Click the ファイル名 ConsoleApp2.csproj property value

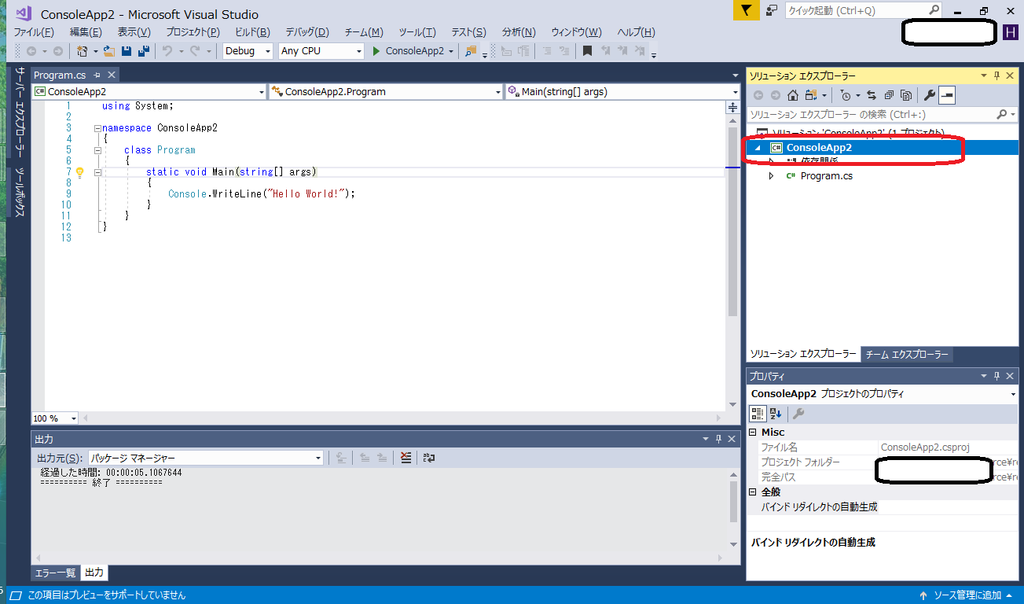925,447
